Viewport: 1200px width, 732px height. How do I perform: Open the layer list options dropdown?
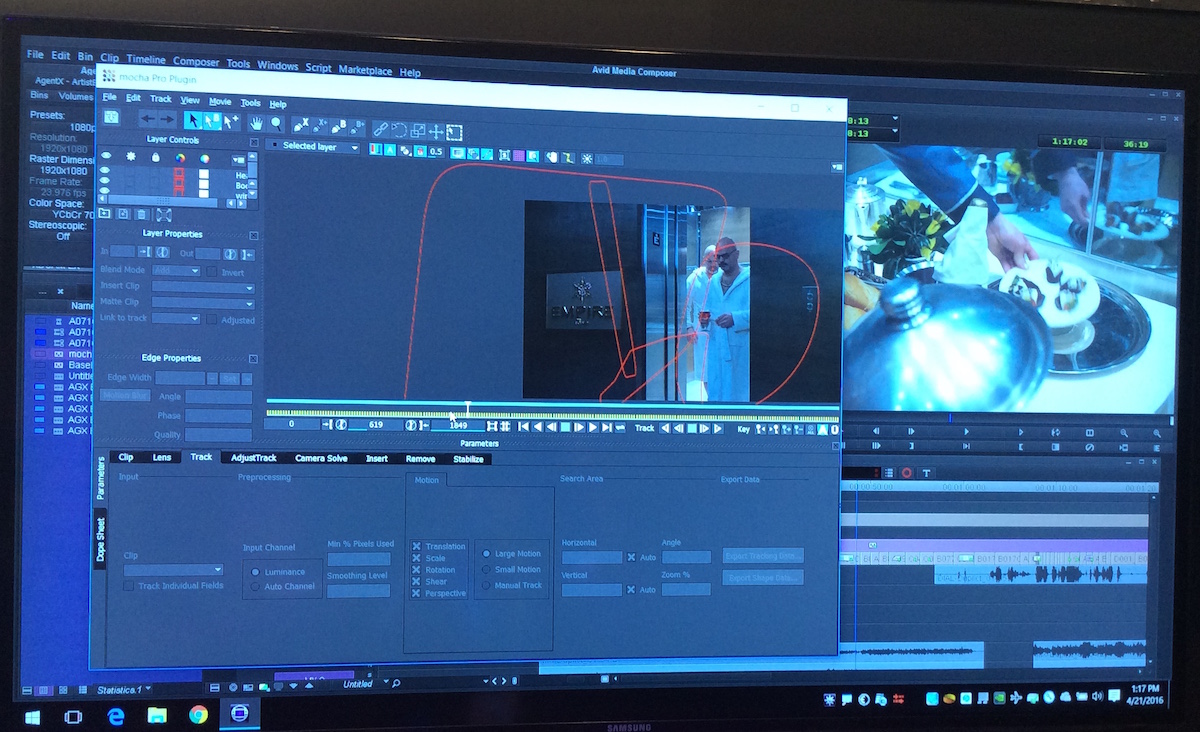pyautogui.click(x=239, y=160)
